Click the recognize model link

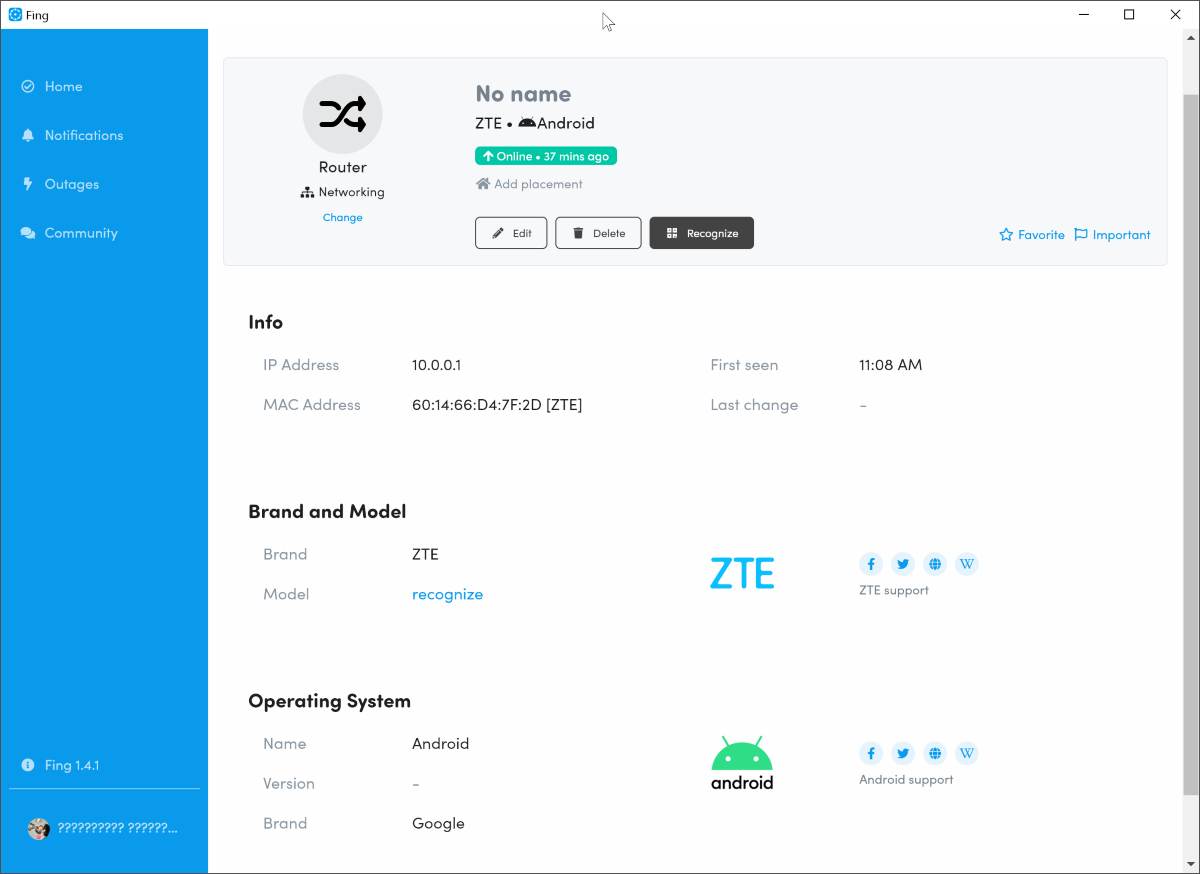click(x=447, y=594)
